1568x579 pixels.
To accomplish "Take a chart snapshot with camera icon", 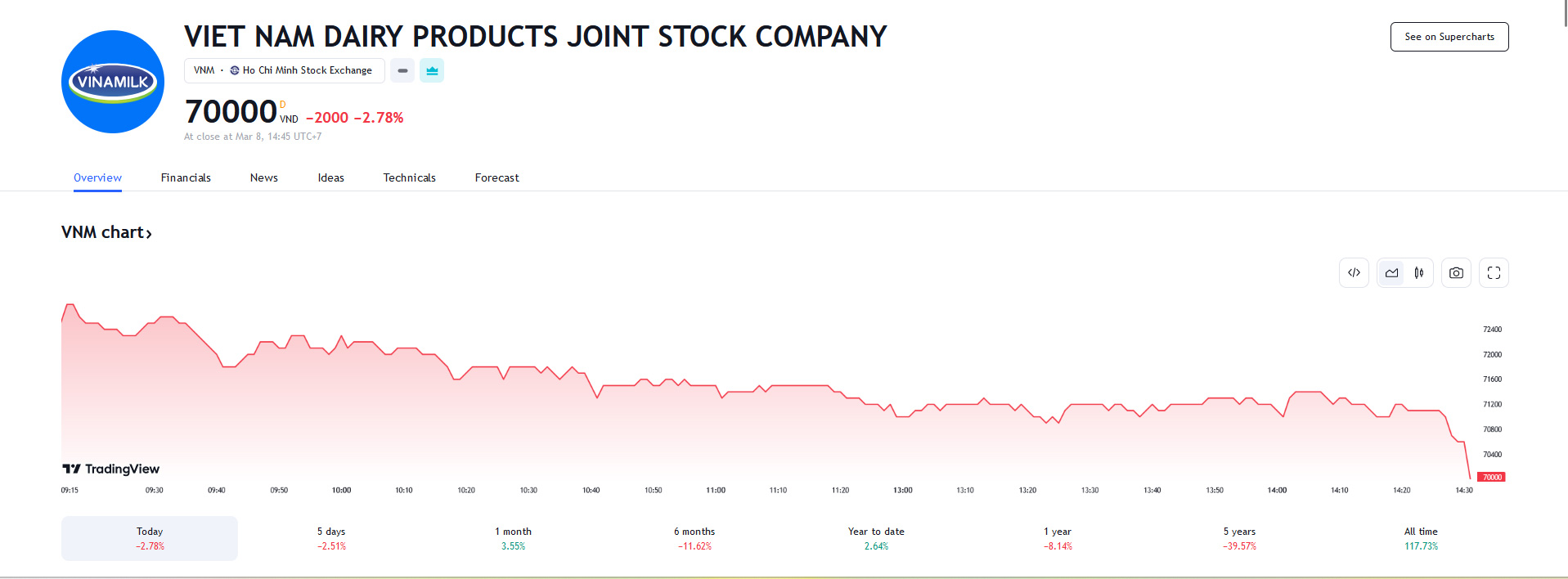I will point(1456,273).
